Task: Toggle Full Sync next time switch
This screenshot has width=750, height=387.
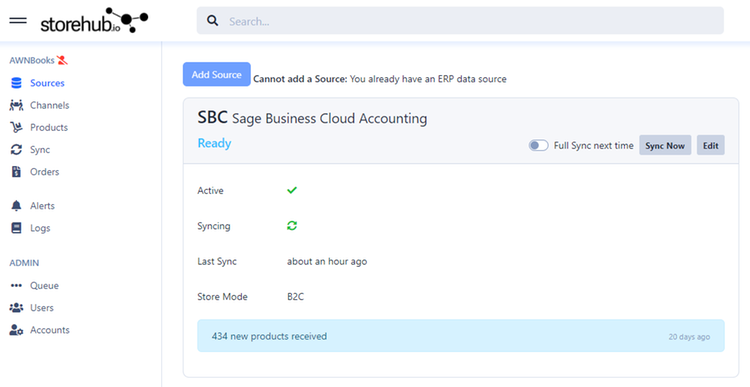Action: click(x=538, y=145)
